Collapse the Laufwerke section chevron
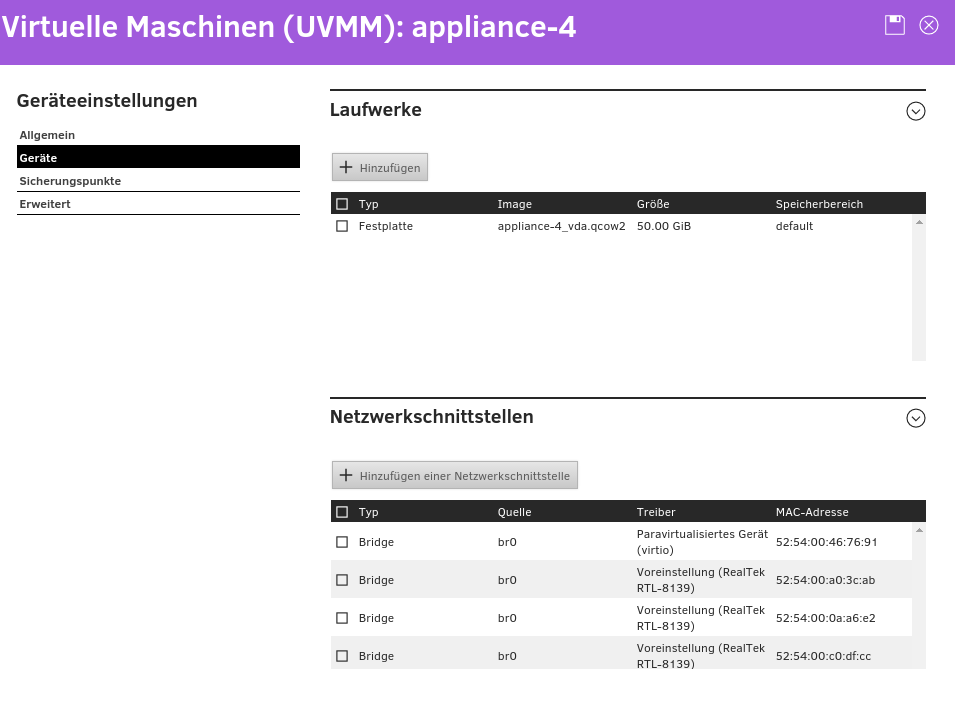Image resolution: width=955 pixels, height=709 pixels. point(915,111)
